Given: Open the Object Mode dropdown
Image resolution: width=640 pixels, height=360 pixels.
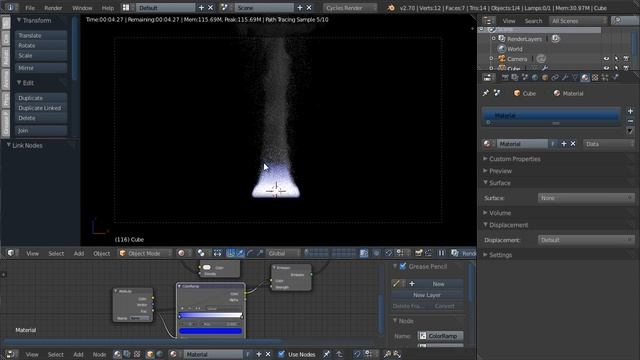Looking at the screenshot, I should coord(145,253).
